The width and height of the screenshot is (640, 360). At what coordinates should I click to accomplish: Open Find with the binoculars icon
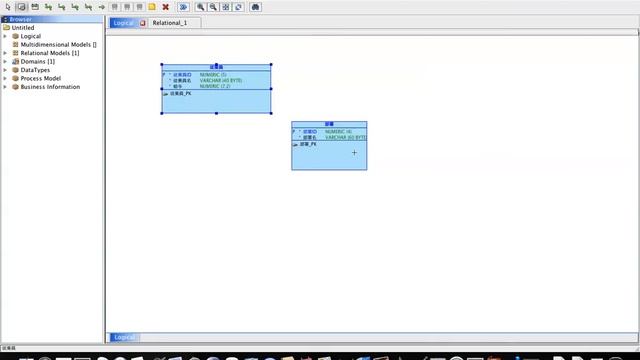(256, 7)
